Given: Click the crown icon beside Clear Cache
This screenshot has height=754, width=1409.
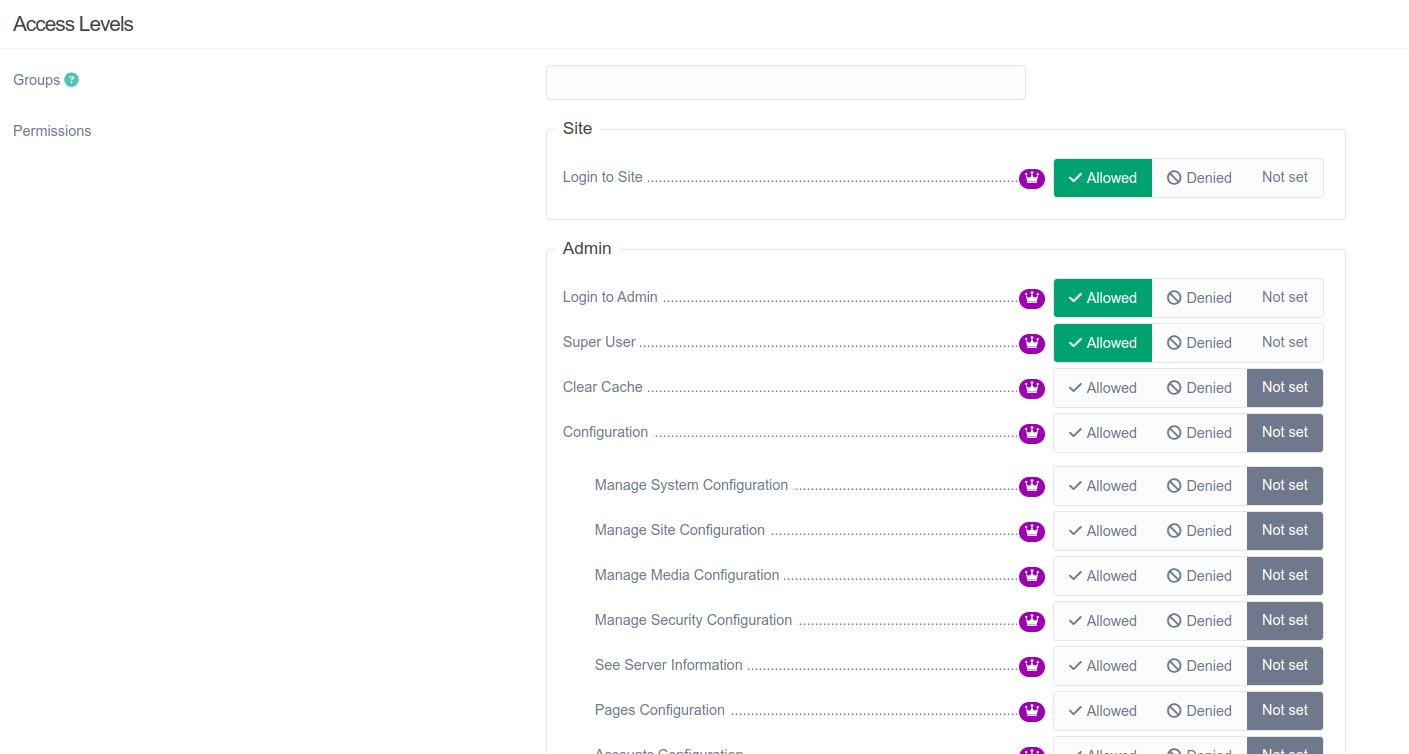Looking at the screenshot, I should (x=1031, y=388).
